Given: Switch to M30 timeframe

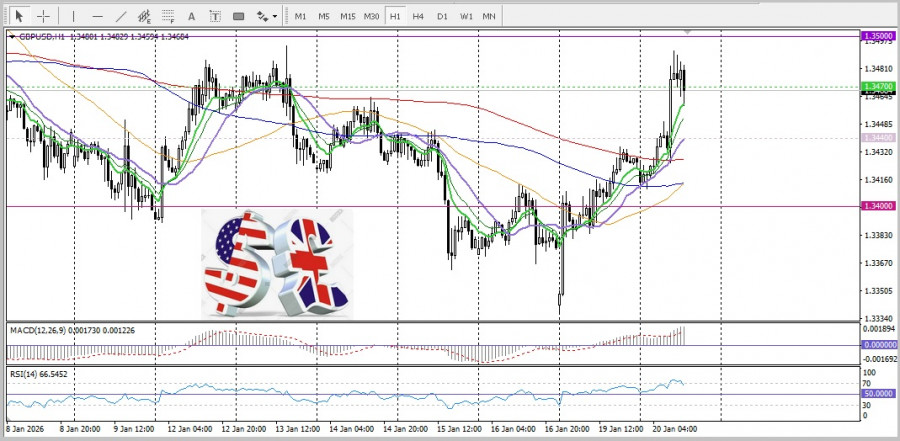Looking at the screenshot, I should pos(371,16).
